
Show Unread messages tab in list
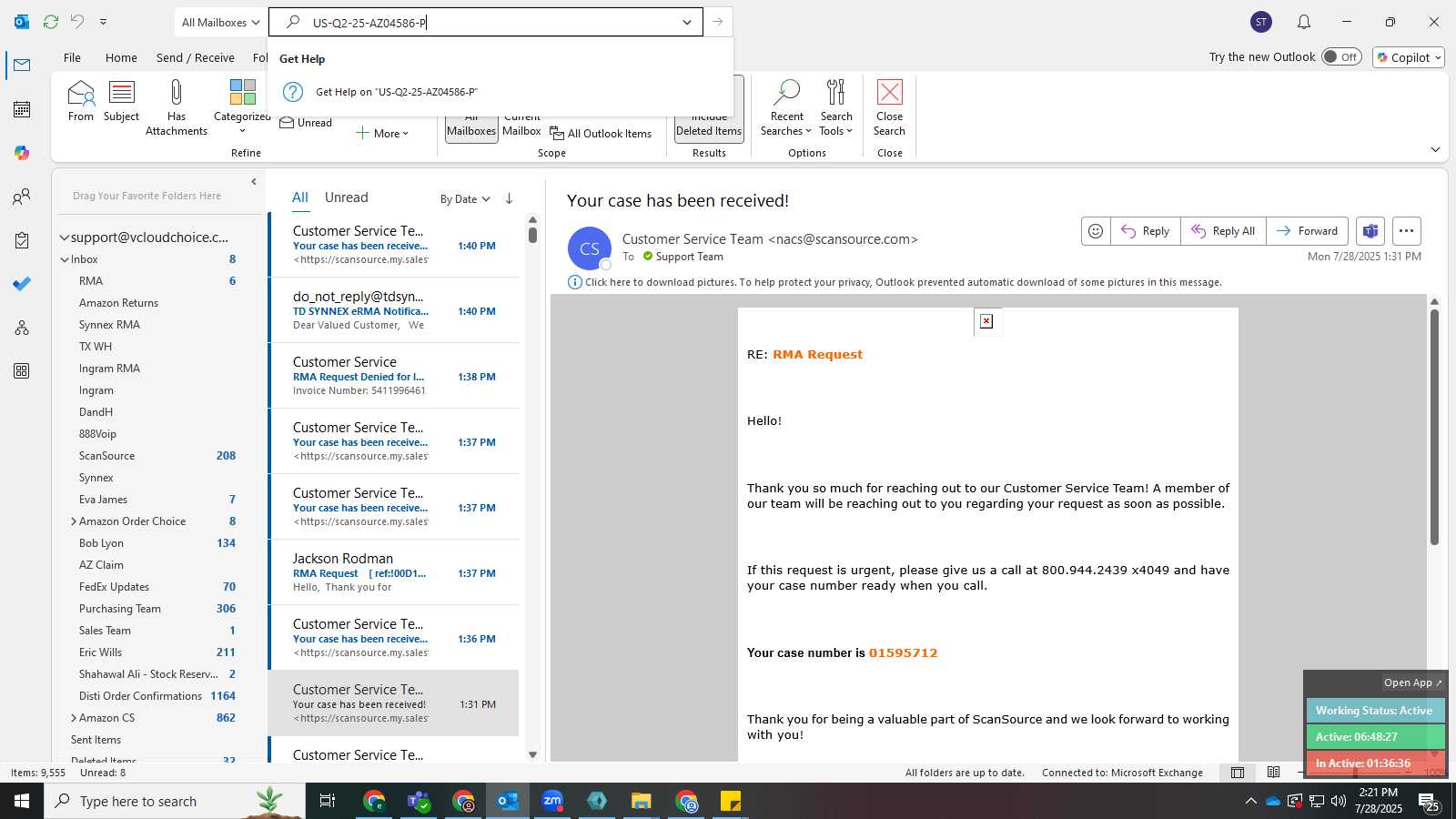tap(346, 197)
